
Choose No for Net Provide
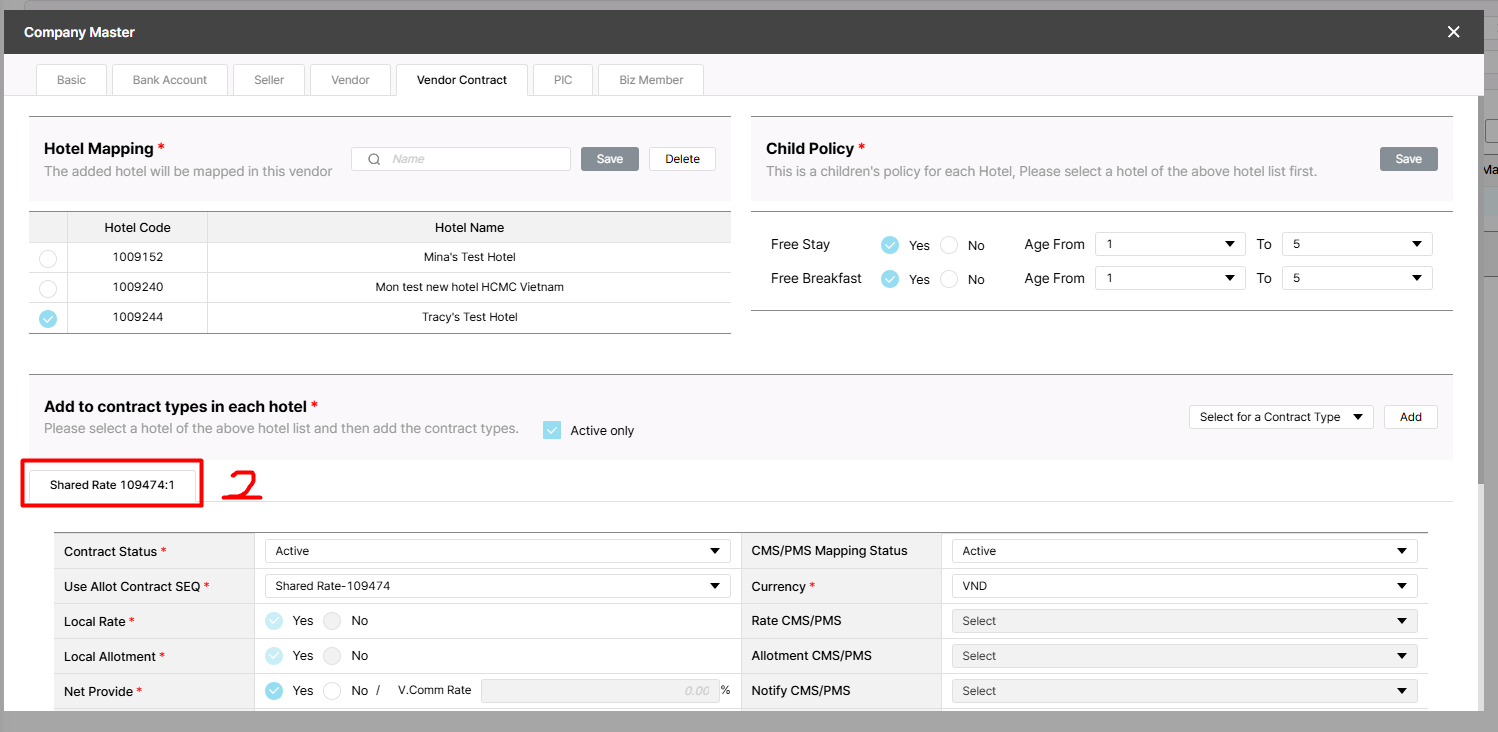pyautogui.click(x=333, y=691)
